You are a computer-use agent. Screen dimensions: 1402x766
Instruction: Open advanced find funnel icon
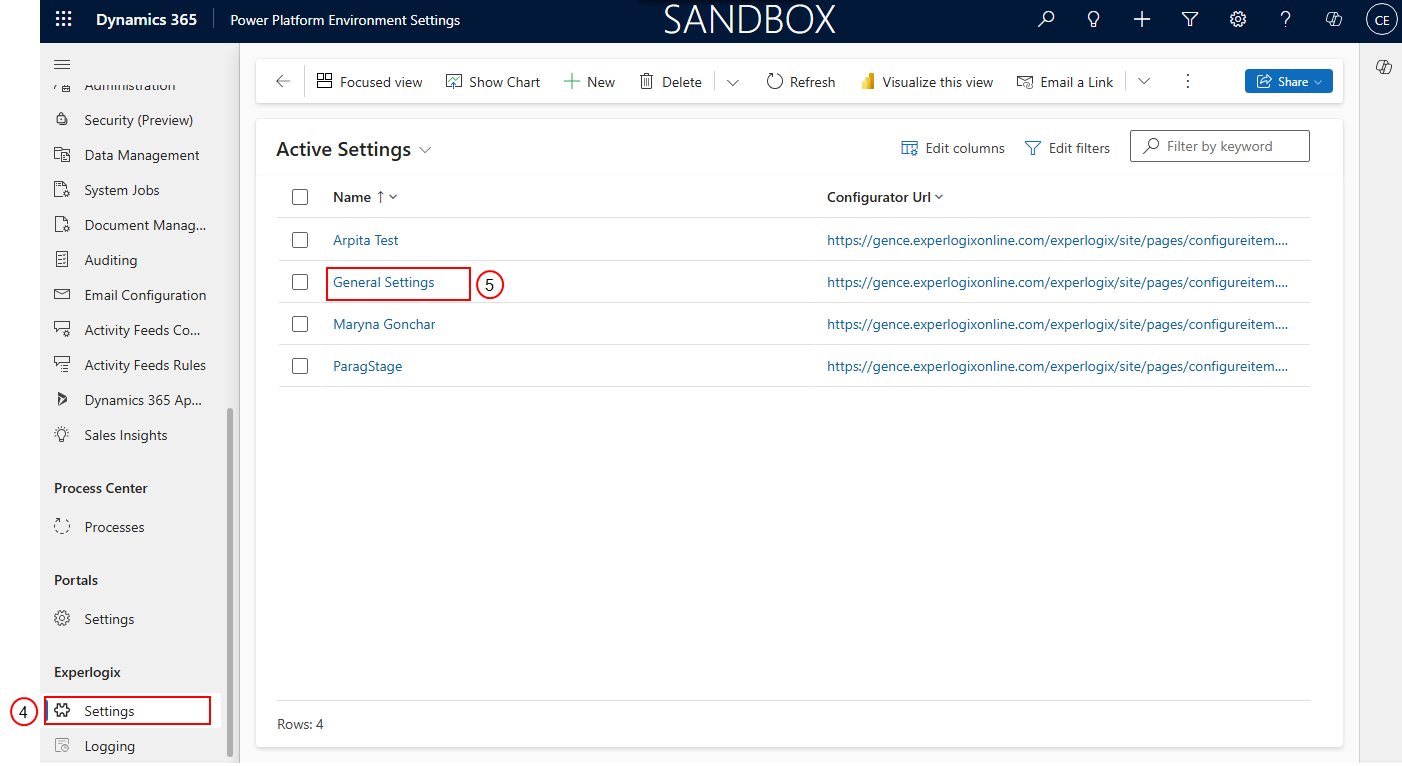point(1190,19)
